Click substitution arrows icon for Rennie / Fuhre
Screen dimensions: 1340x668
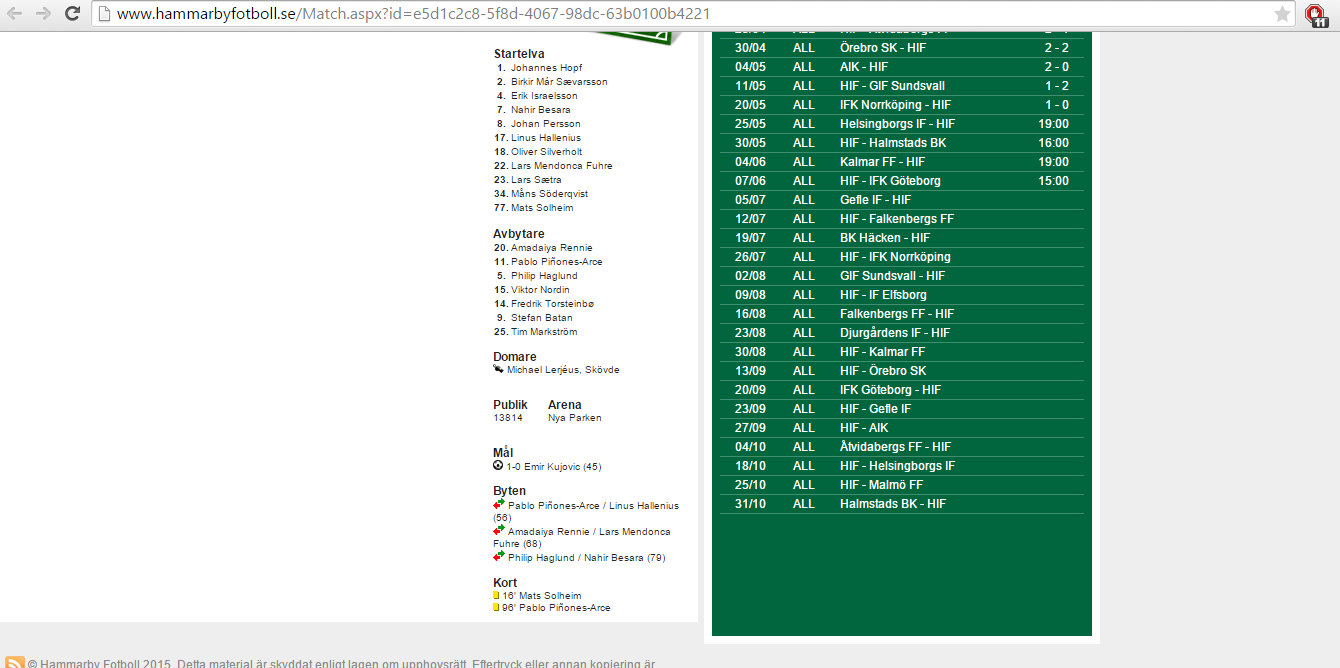pos(499,531)
